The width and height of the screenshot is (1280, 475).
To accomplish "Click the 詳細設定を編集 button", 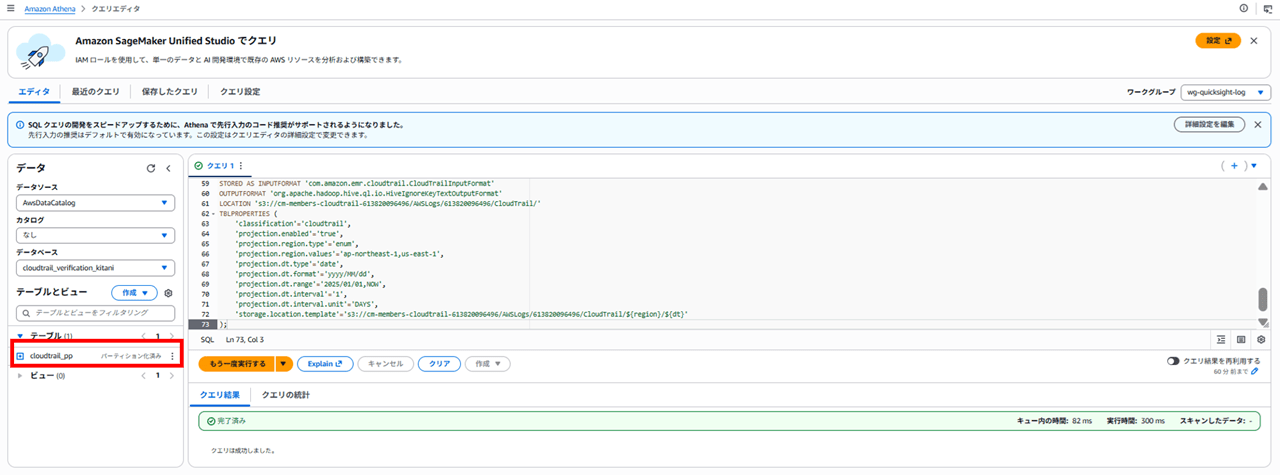I will point(1209,125).
